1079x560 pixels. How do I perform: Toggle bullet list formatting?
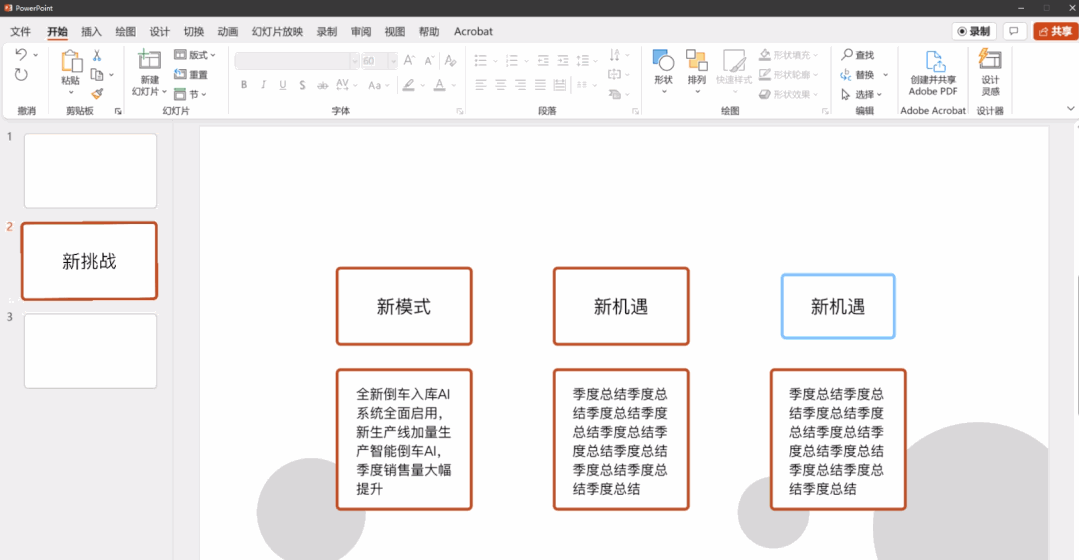481,61
